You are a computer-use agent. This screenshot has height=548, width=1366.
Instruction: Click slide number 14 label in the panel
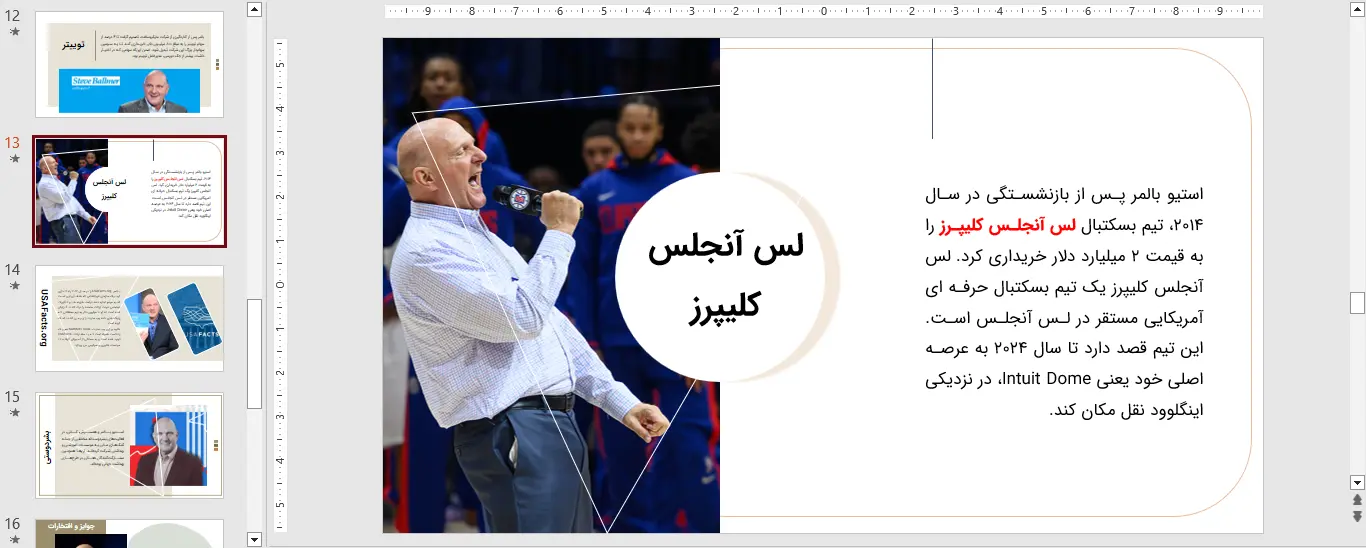(x=13, y=269)
